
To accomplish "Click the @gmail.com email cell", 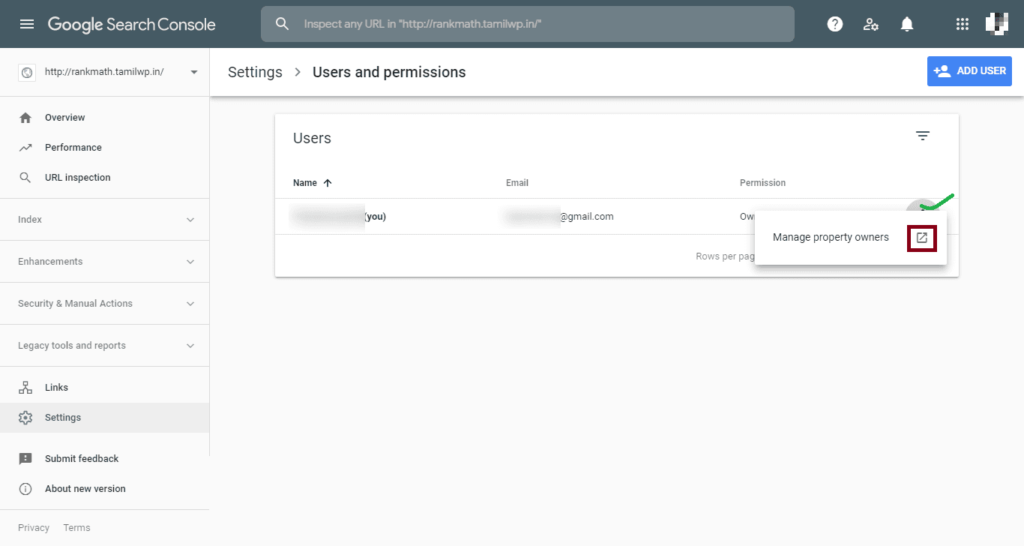I will tap(558, 217).
